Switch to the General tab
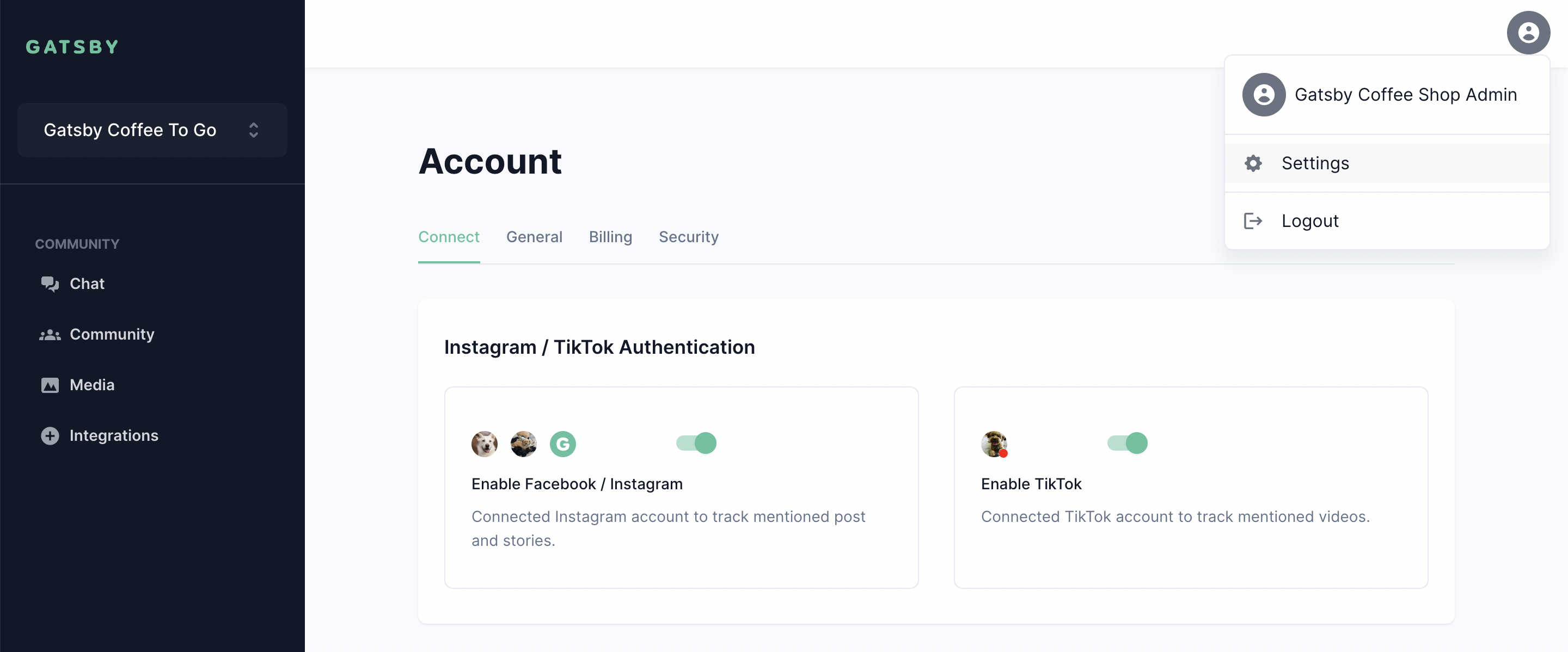Viewport: 1568px width, 652px height. pyautogui.click(x=534, y=237)
